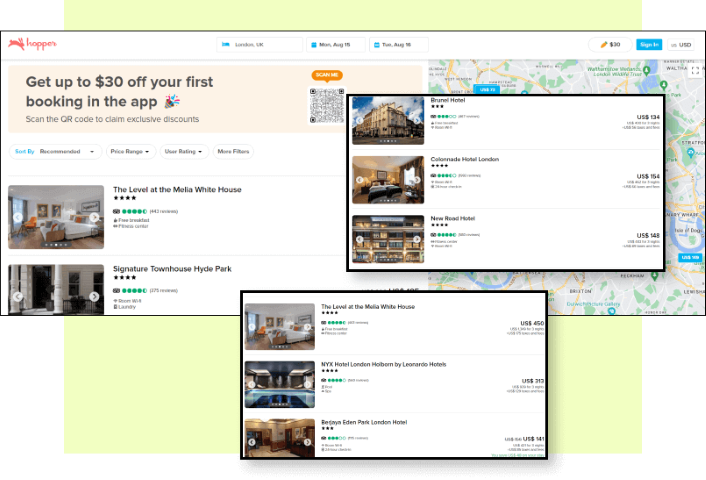Click New Road Hotel price US$ 148
This screenshot has height=480, width=706.
click(x=648, y=235)
